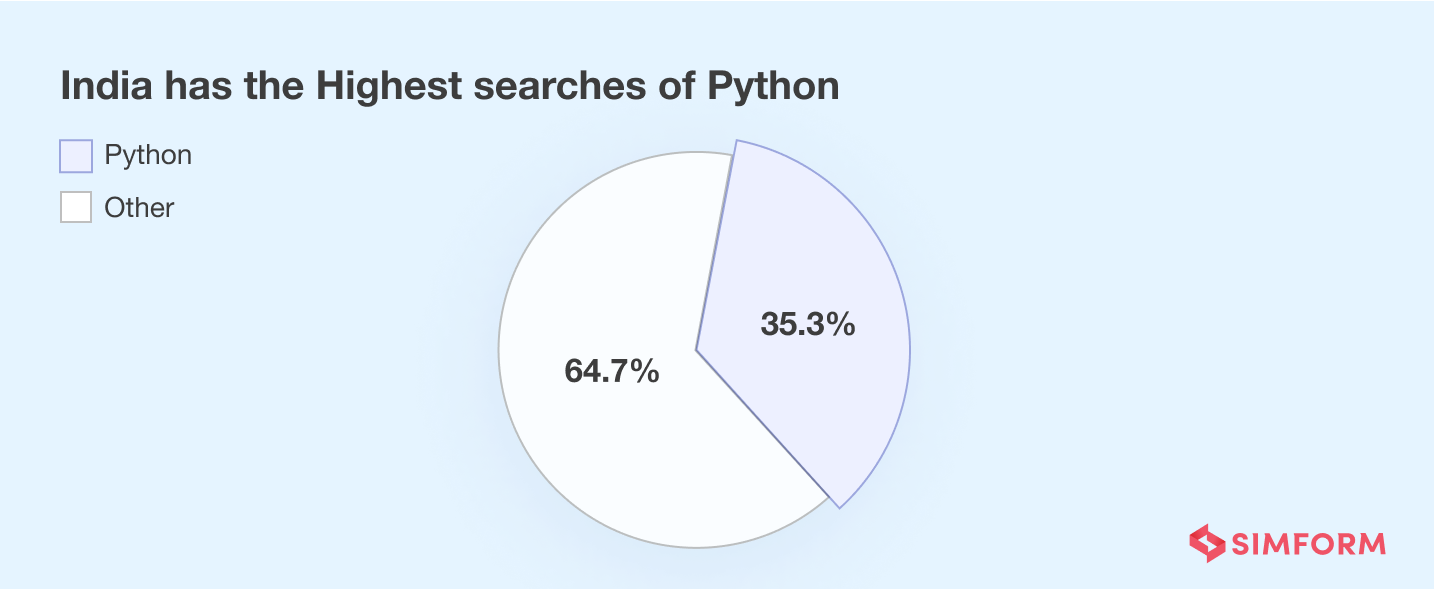Click the top tip of Python slice

click(736, 142)
